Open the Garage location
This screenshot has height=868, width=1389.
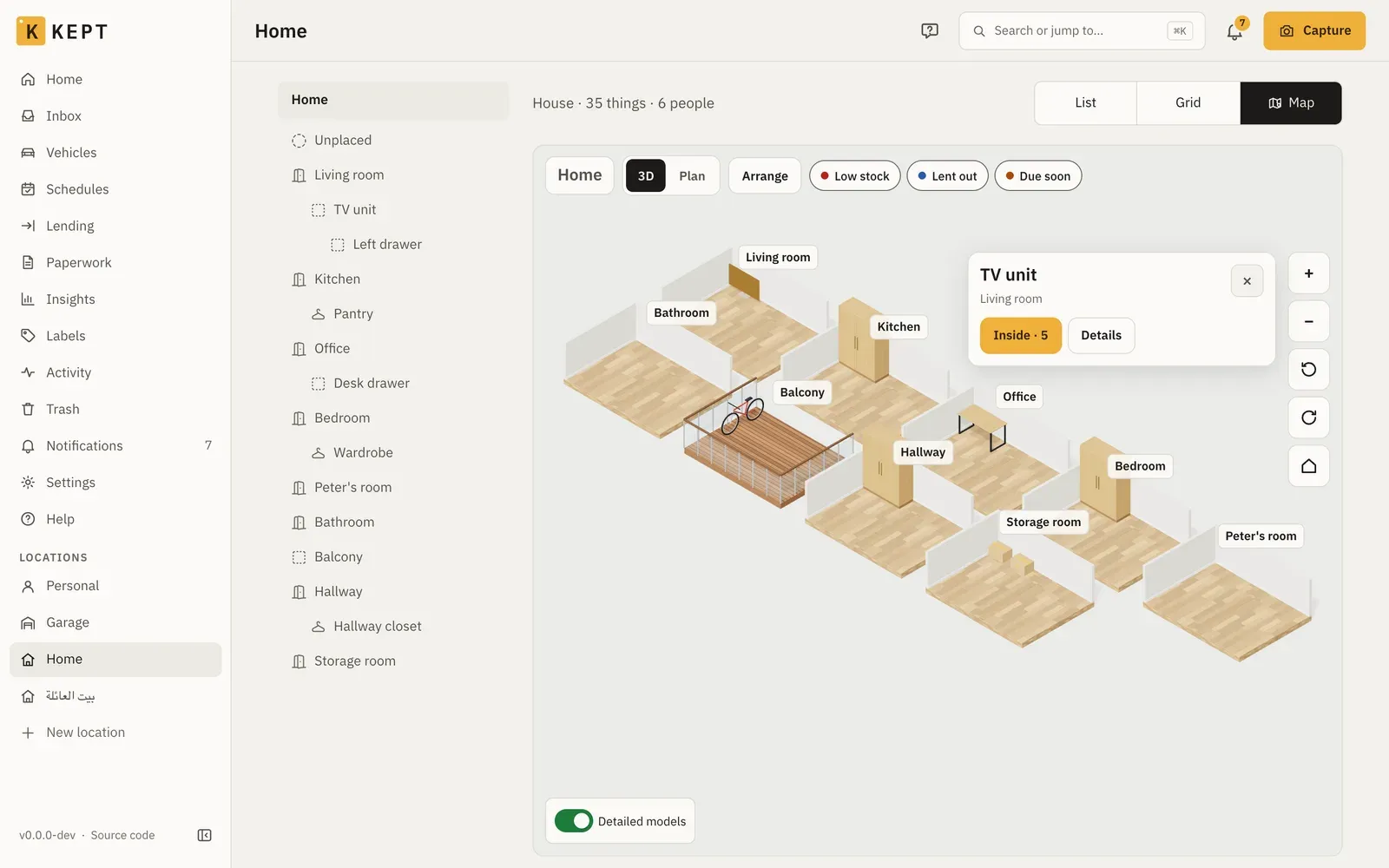(115, 623)
